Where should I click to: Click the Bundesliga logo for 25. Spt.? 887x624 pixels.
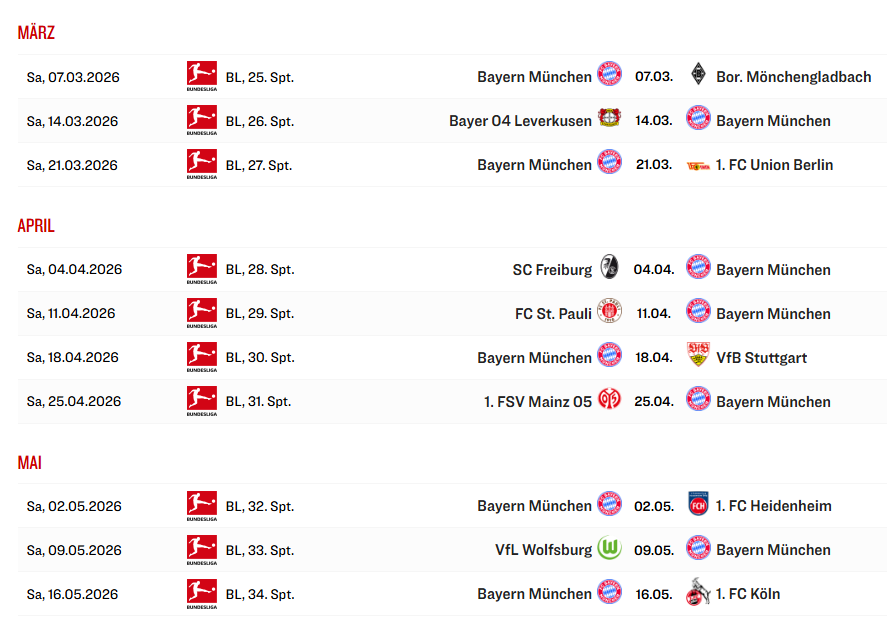point(201,76)
